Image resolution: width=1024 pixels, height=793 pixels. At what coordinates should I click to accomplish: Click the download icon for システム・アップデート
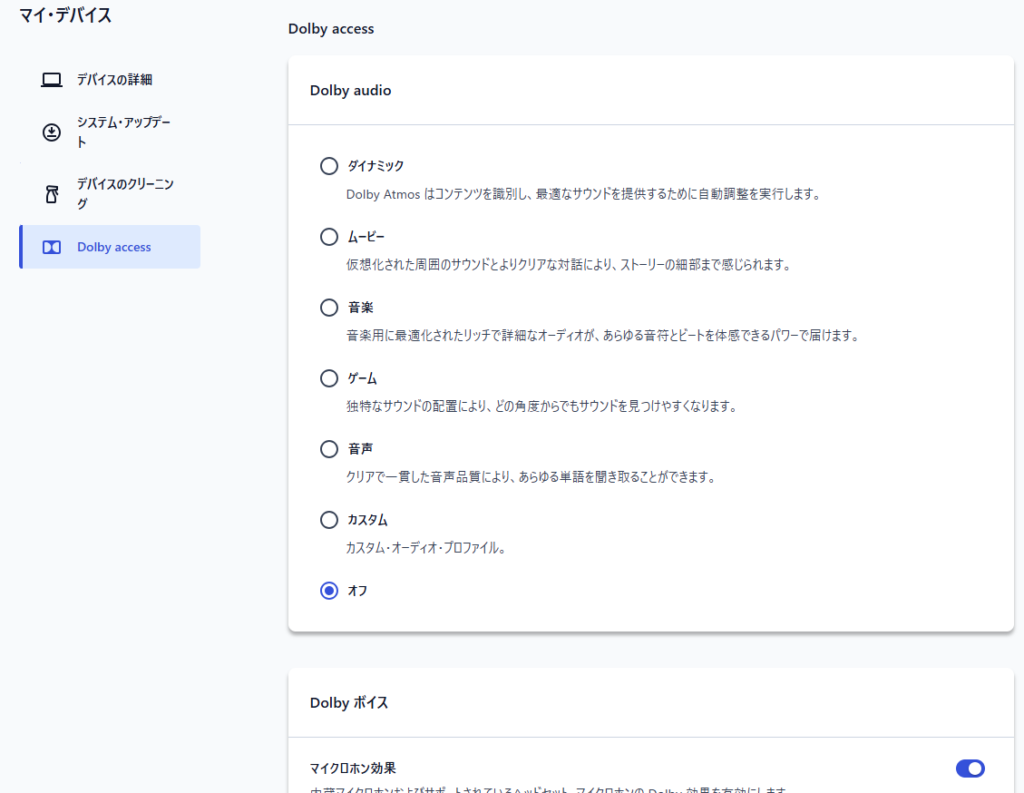(x=52, y=132)
